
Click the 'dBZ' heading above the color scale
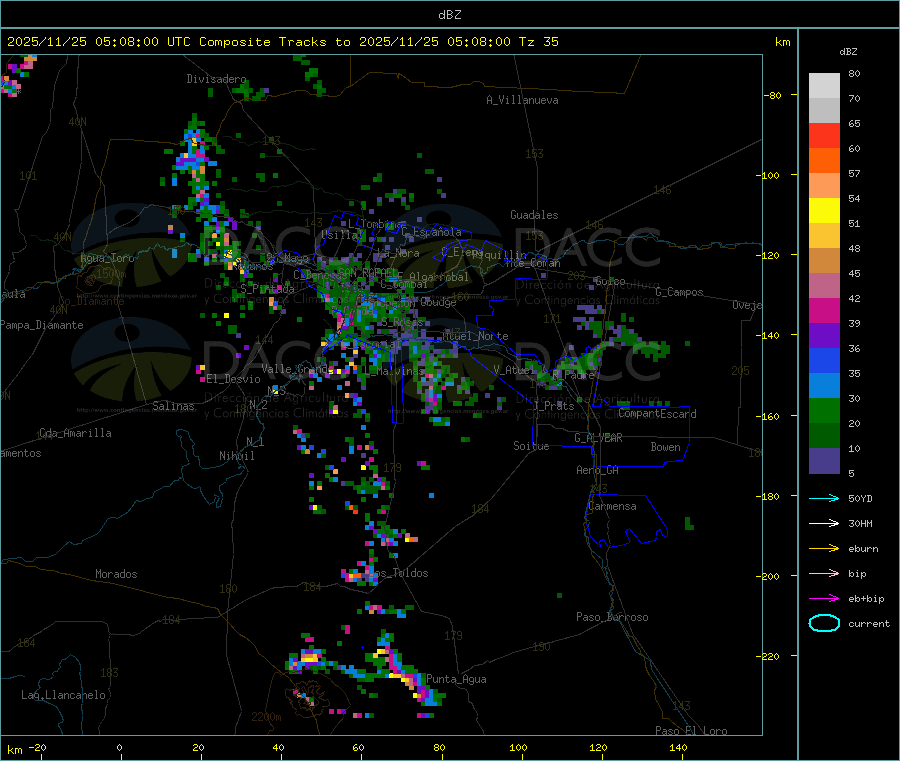848,51
